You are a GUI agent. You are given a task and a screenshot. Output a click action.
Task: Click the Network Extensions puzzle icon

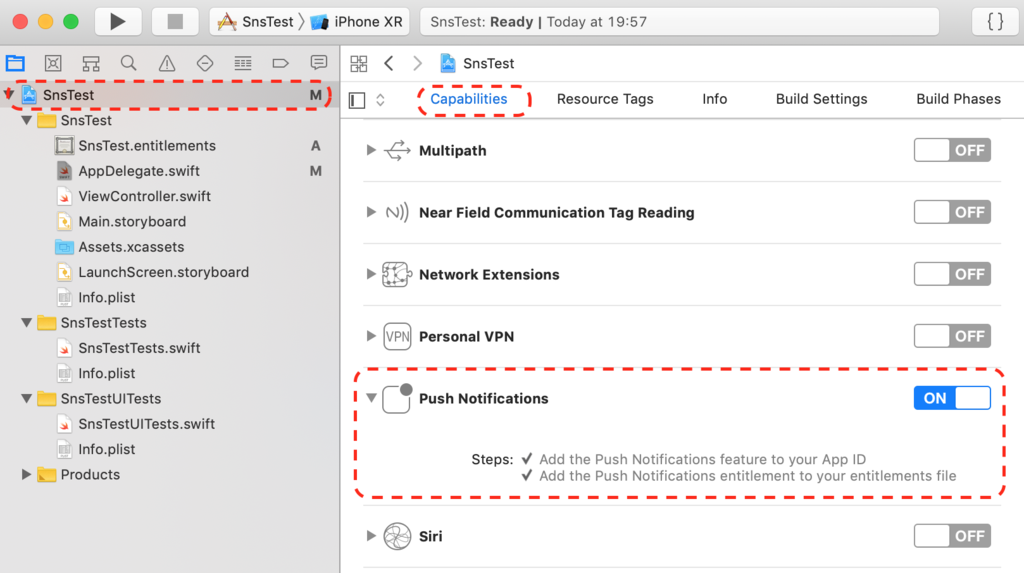397,274
